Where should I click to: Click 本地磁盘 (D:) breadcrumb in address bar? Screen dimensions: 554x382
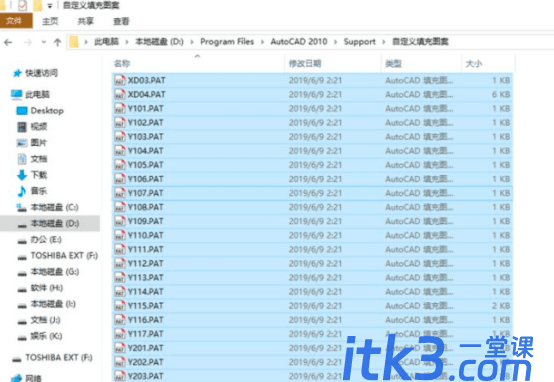click(159, 42)
